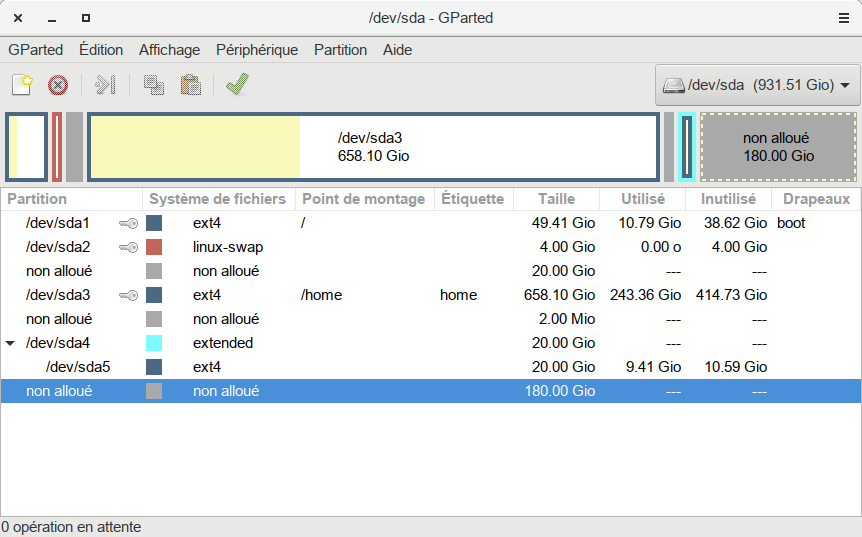Open the Partition menu
862x537 pixels.
[x=340, y=50]
